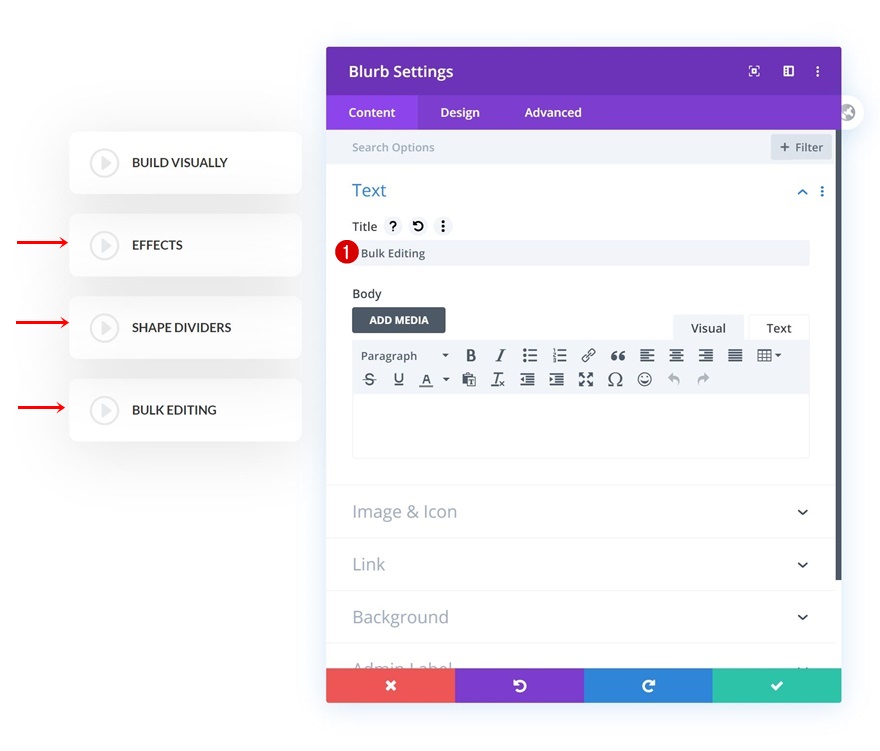The height and width of the screenshot is (751, 880).
Task: Open the Blurb Settings more options menu
Action: coord(818,71)
